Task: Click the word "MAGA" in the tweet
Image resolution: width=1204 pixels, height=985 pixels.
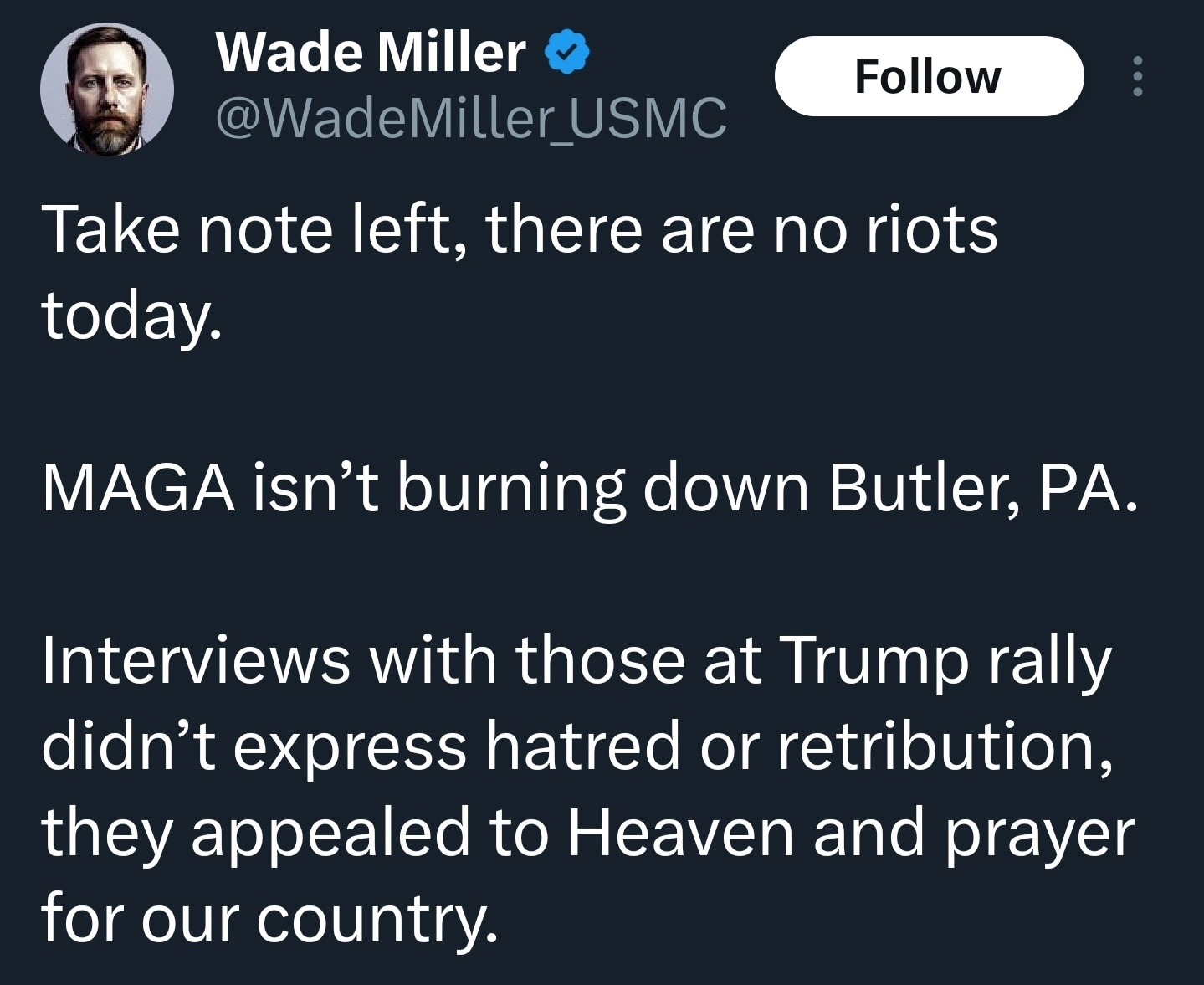Action: [x=138, y=488]
